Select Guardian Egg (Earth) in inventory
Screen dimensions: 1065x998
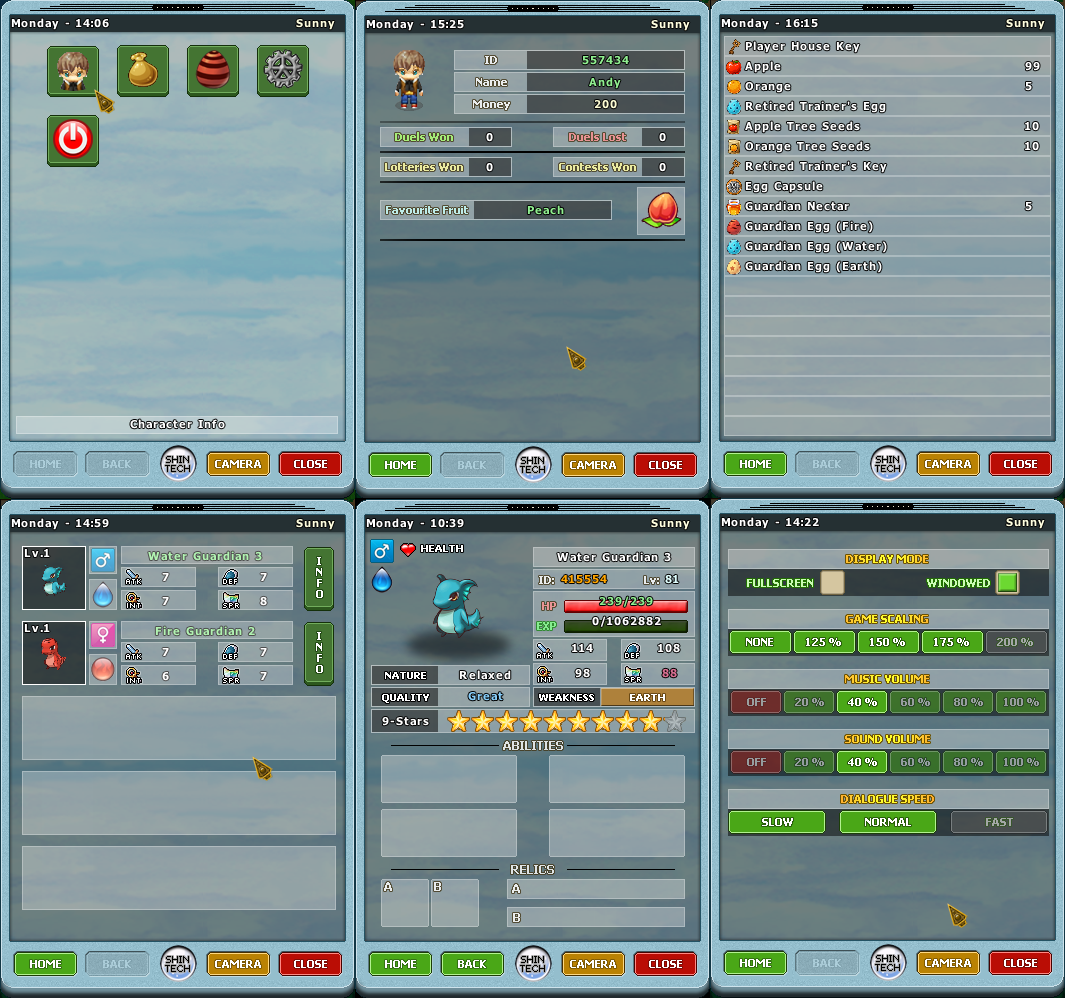pos(887,266)
